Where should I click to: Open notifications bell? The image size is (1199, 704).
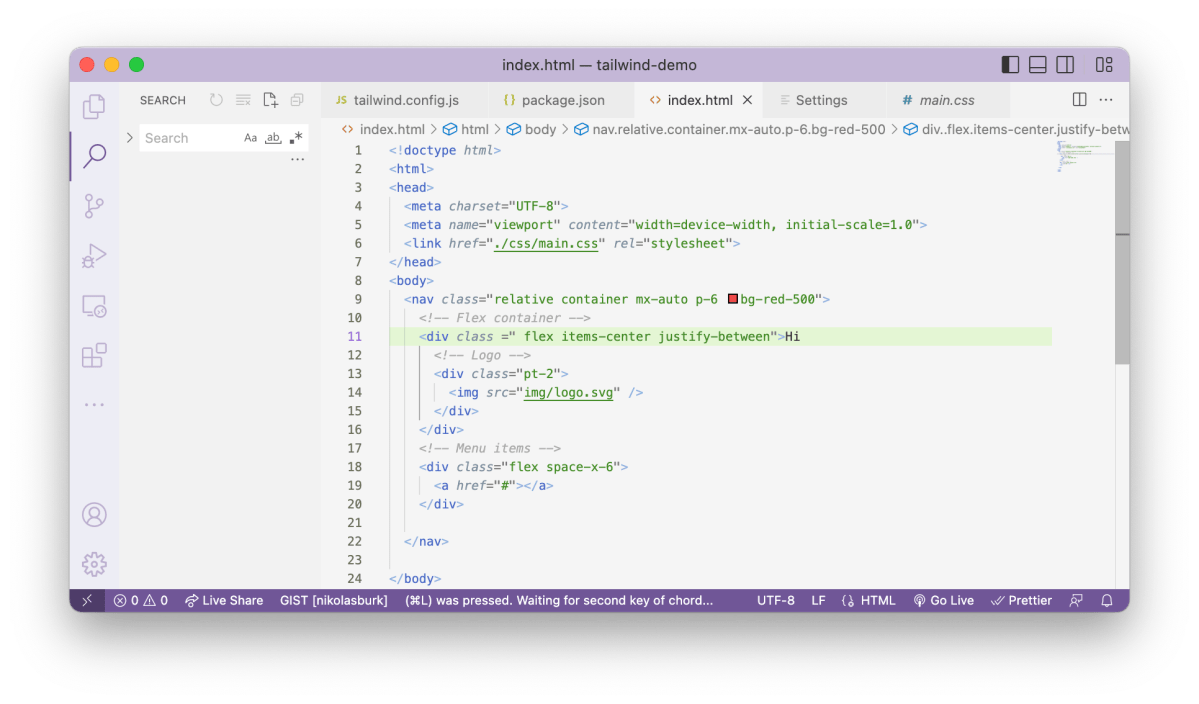pos(1106,601)
